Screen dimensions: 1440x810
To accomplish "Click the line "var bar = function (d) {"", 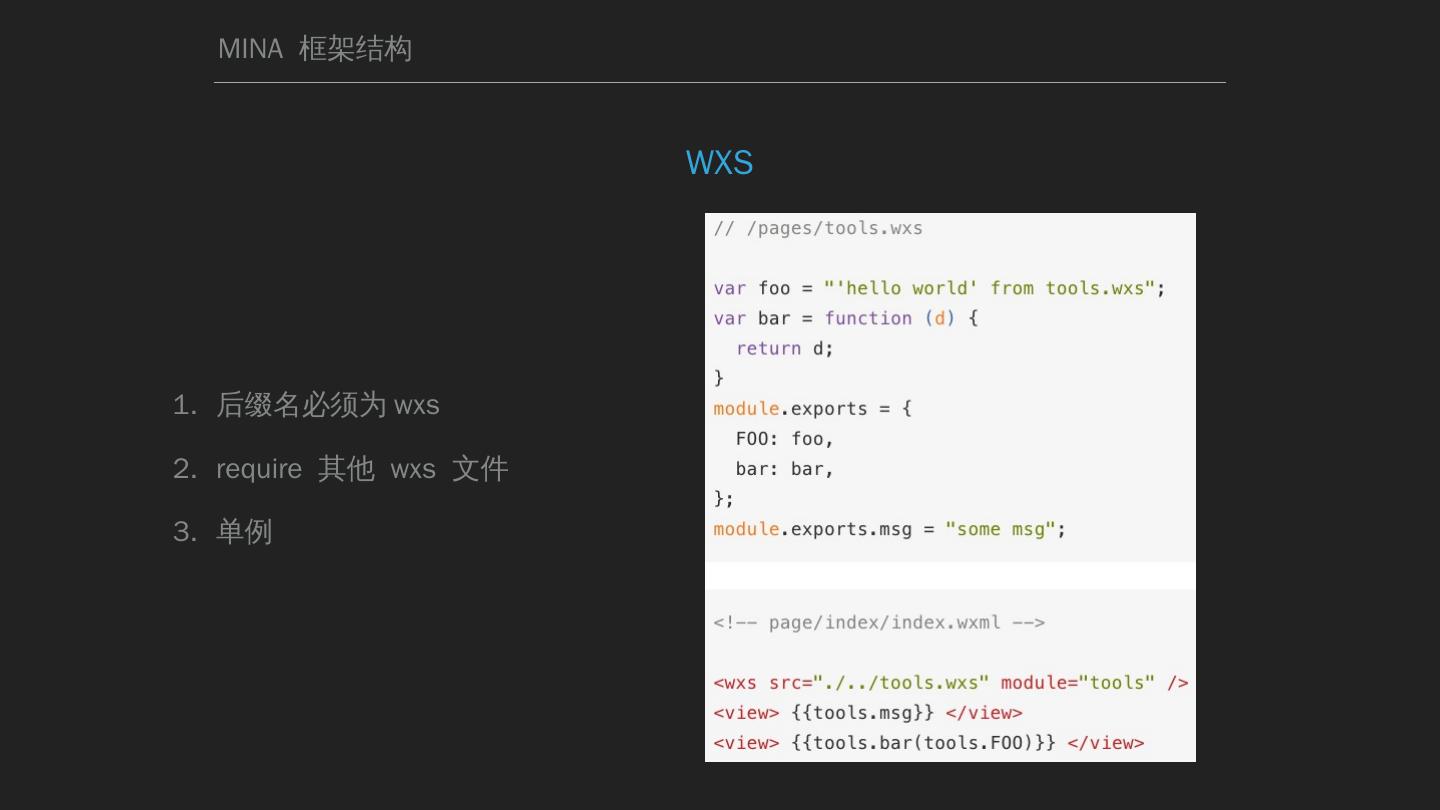I will [845, 318].
